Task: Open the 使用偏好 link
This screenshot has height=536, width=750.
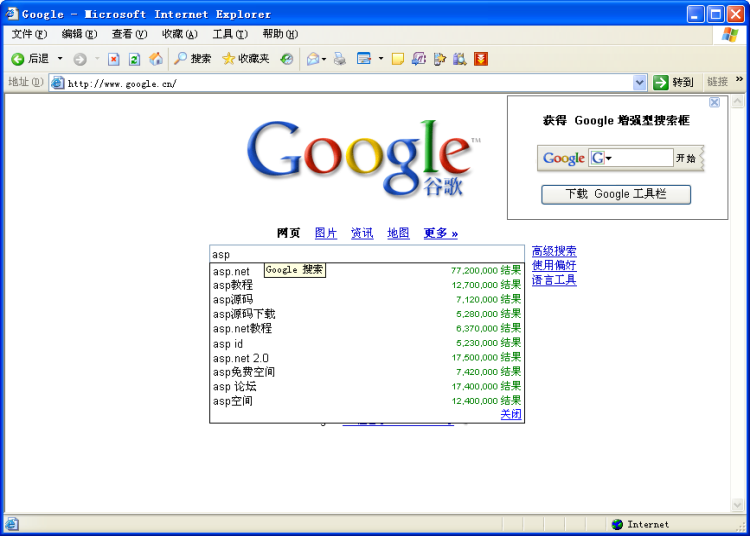Action: (x=554, y=265)
